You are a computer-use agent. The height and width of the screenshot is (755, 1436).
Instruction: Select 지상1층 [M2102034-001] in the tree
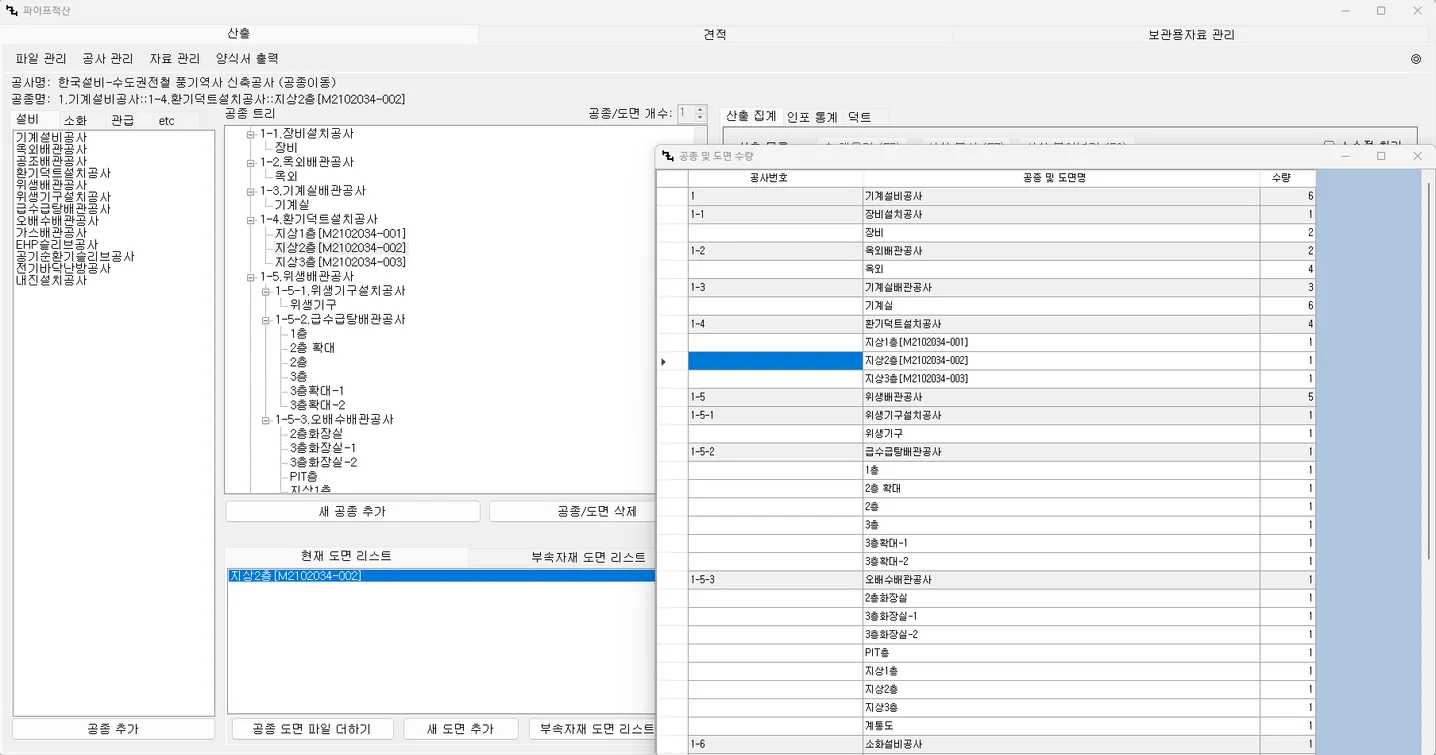340,233
